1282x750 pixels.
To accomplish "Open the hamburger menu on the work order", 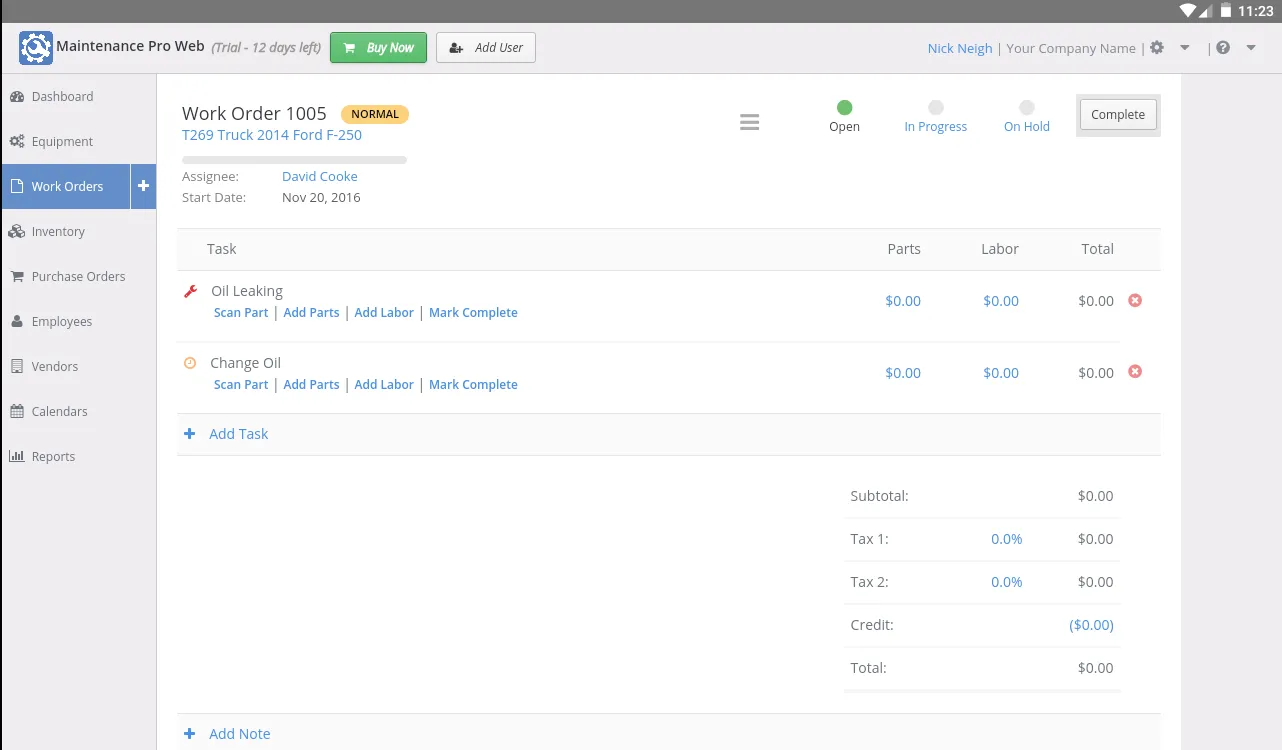I will [x=749, y=121].
